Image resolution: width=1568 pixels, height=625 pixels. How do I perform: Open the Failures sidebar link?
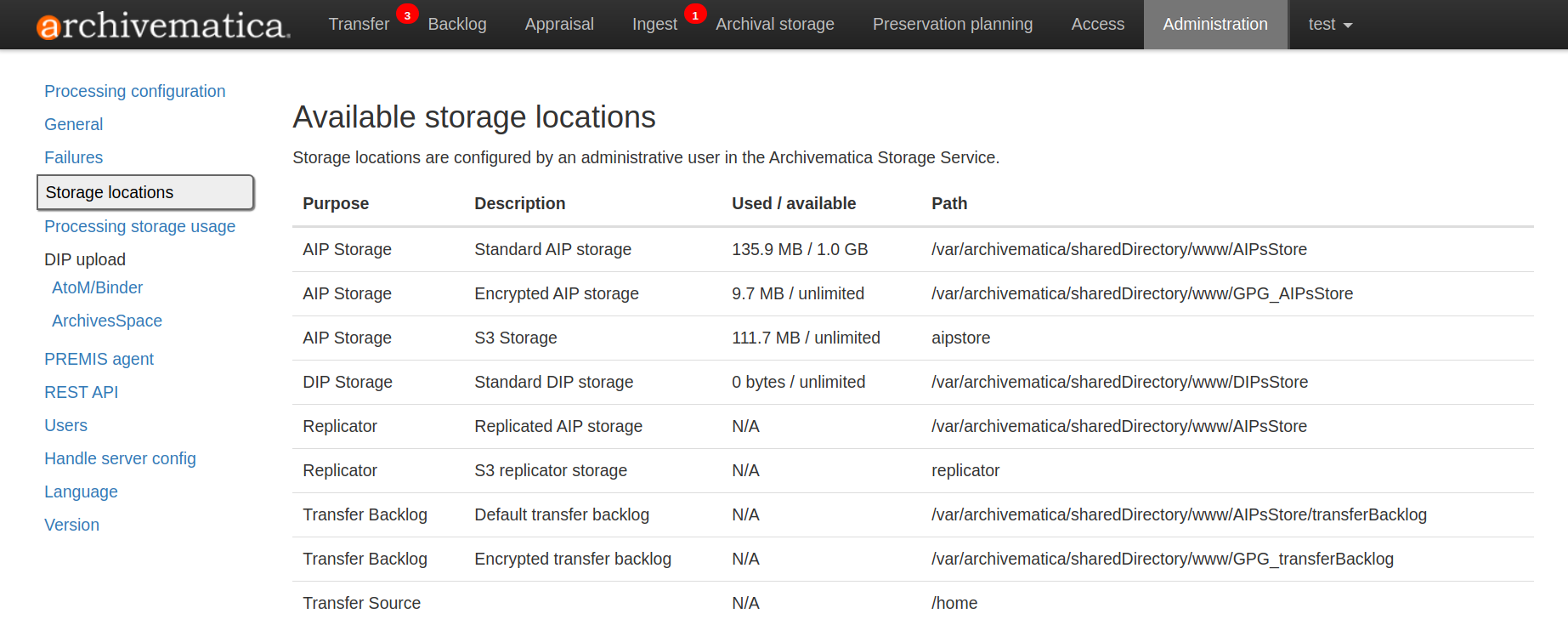(73, 157)
